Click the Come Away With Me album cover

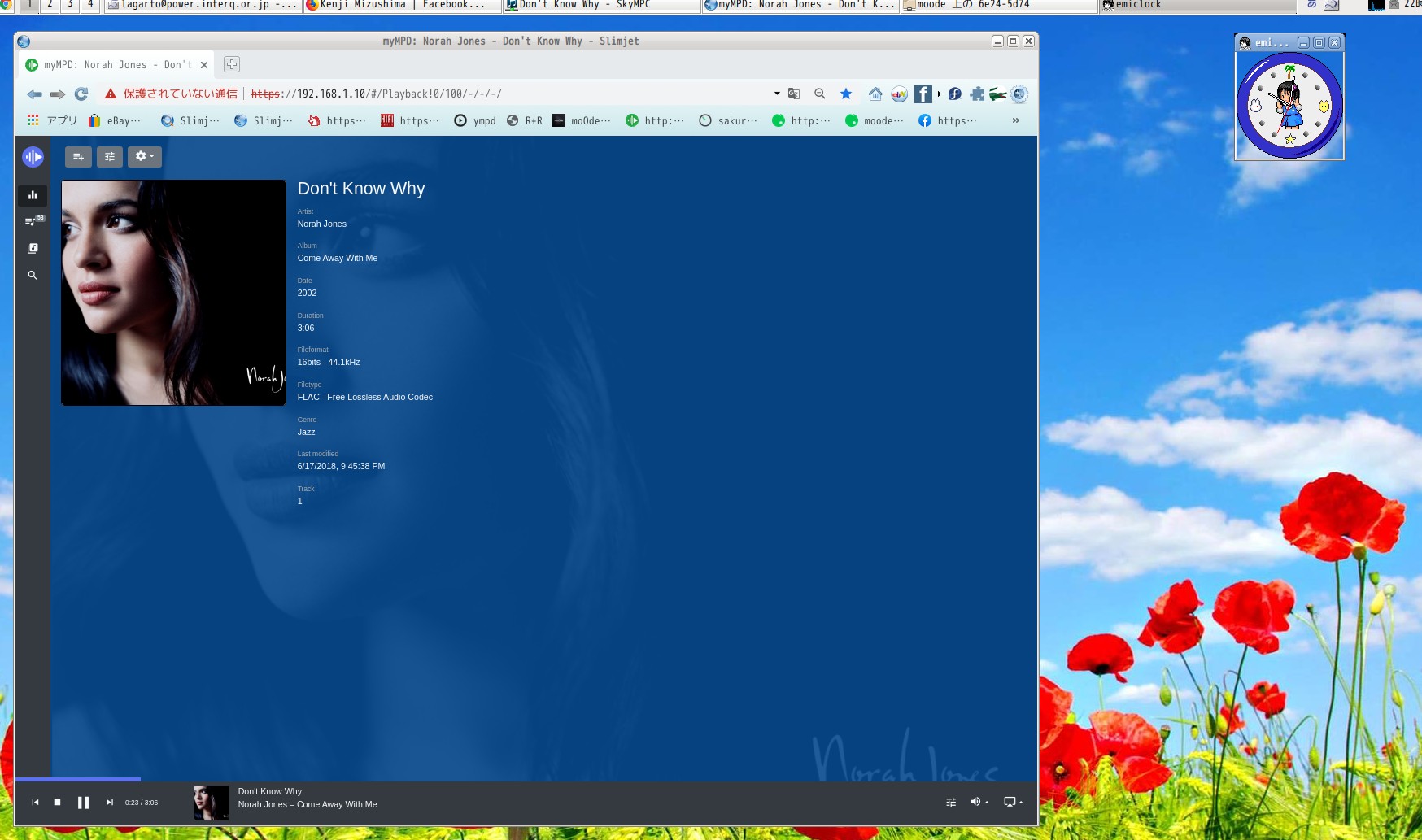coord(173,293)
